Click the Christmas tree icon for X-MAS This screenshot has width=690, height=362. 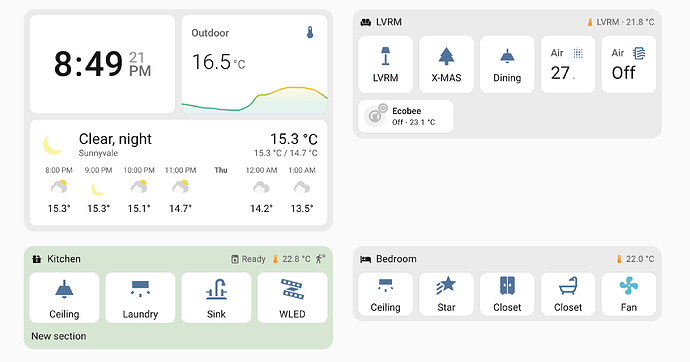point(446,56)
